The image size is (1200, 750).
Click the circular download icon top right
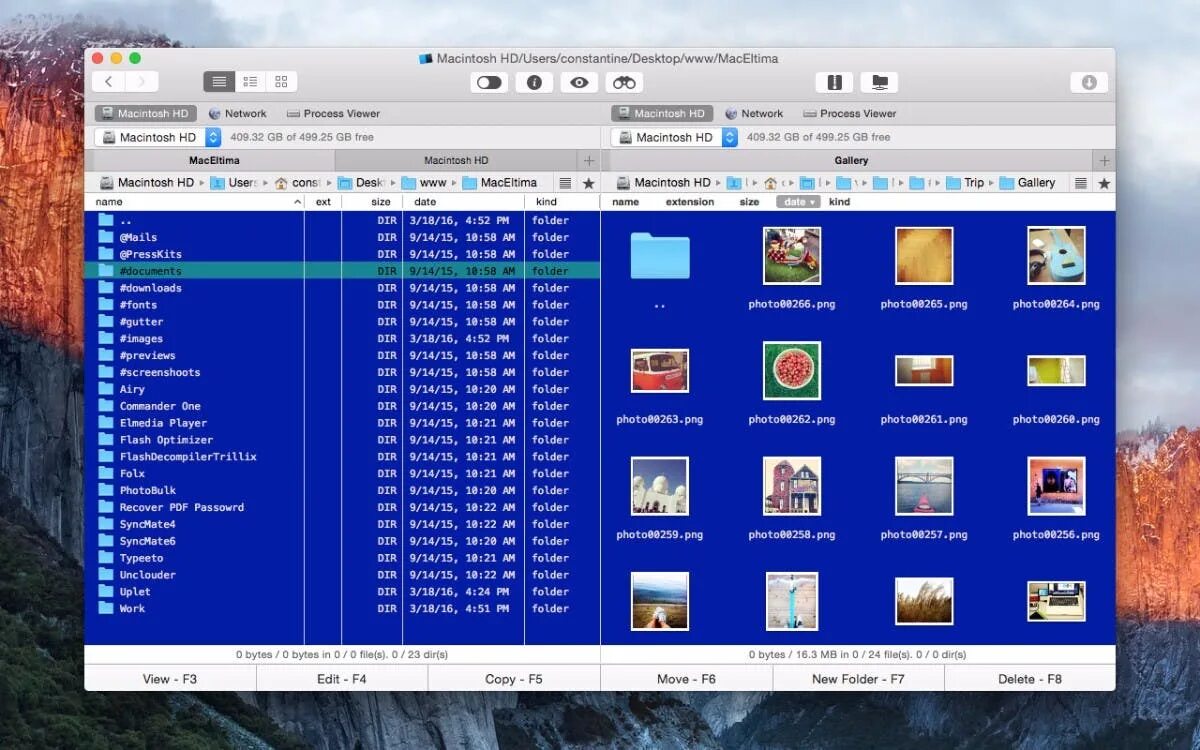tap(1089, 82)
